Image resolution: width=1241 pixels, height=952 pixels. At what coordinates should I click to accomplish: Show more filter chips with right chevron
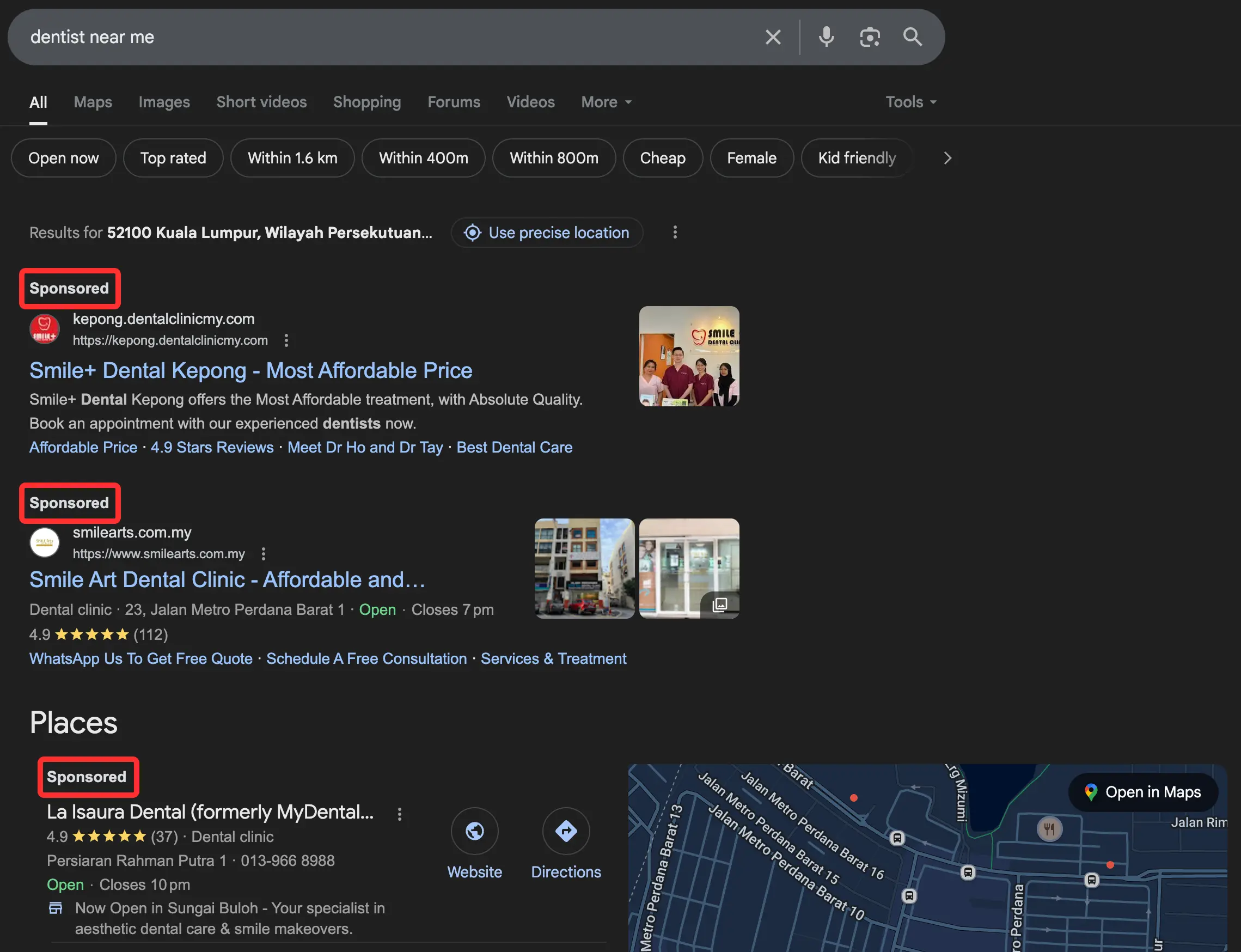[x=947, y=158]
